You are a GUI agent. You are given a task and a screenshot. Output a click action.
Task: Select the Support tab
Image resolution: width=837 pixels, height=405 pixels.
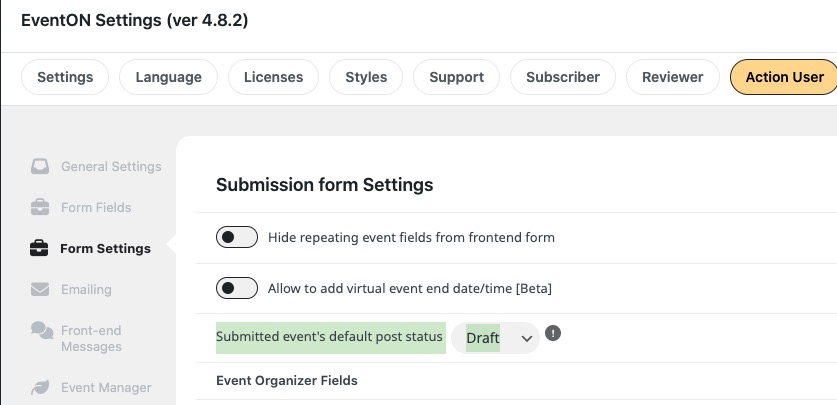[456, 77]
